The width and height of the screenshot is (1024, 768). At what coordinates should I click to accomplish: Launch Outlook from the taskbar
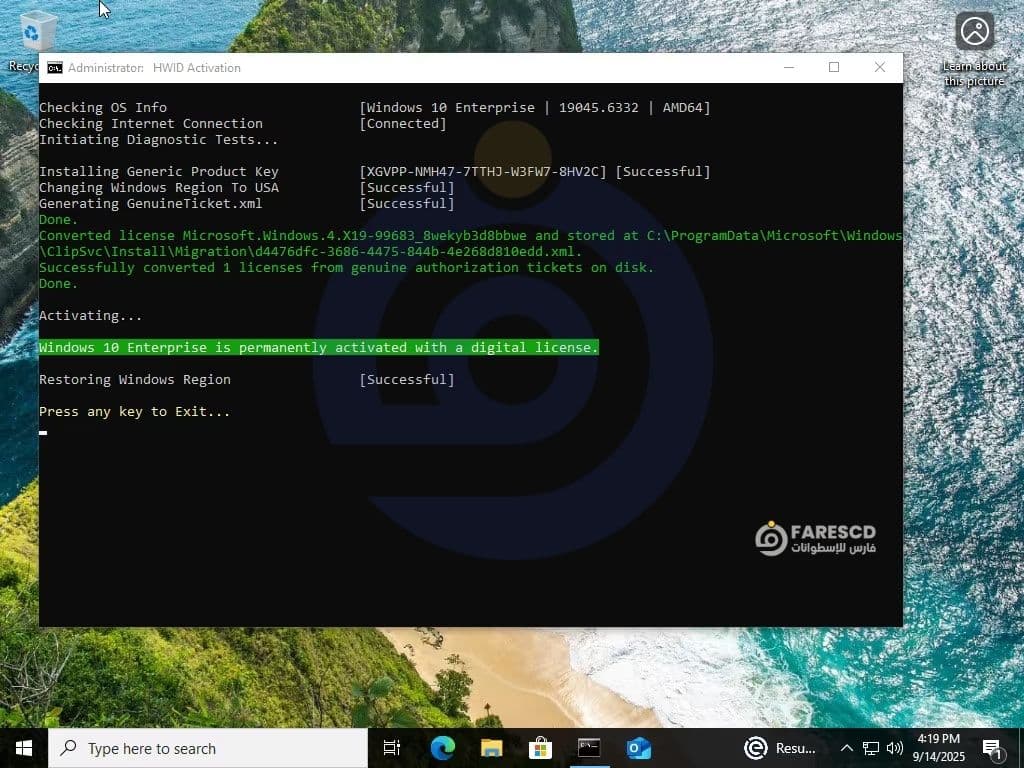point(638,748)
